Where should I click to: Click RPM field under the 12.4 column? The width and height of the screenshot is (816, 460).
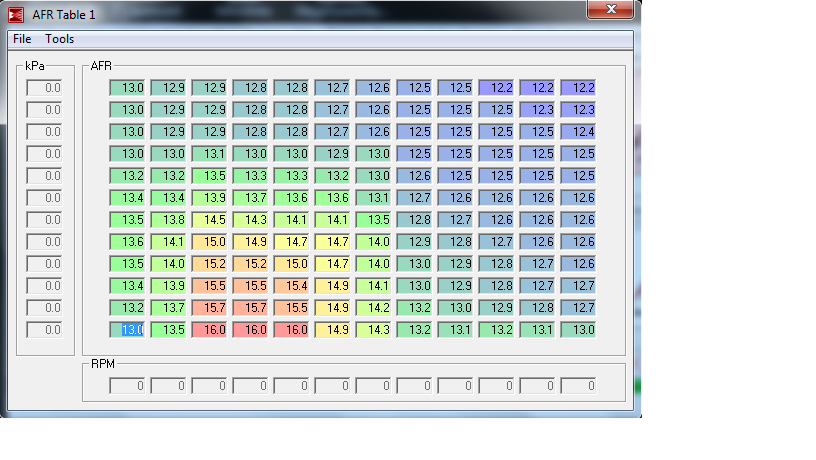[578, 386]
